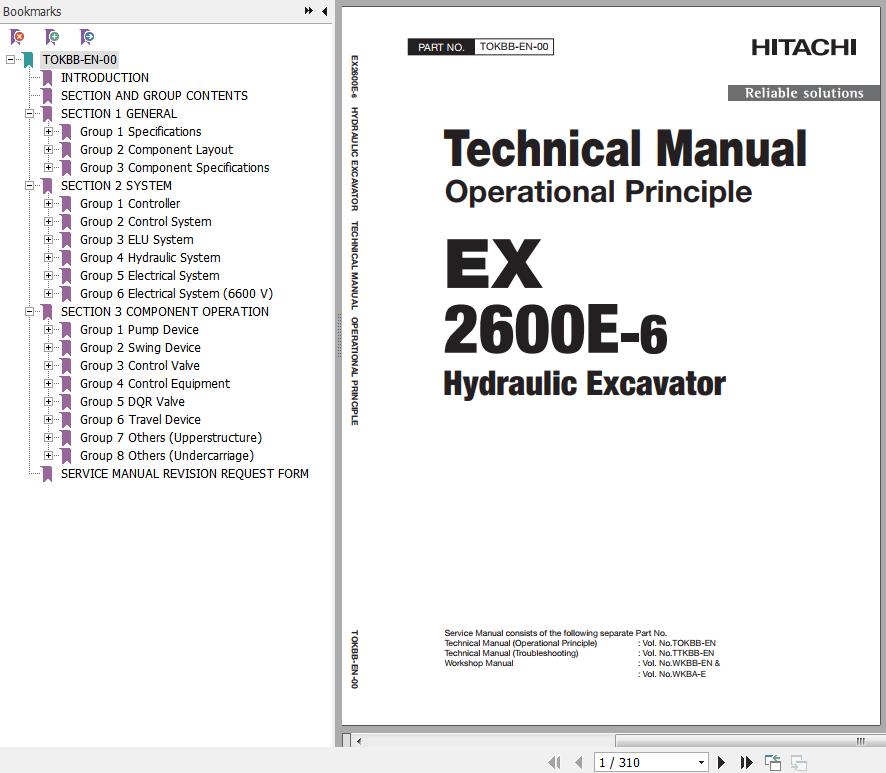Click the previous view icon
The image size is (886, 773).
click(x=773, y=762)
